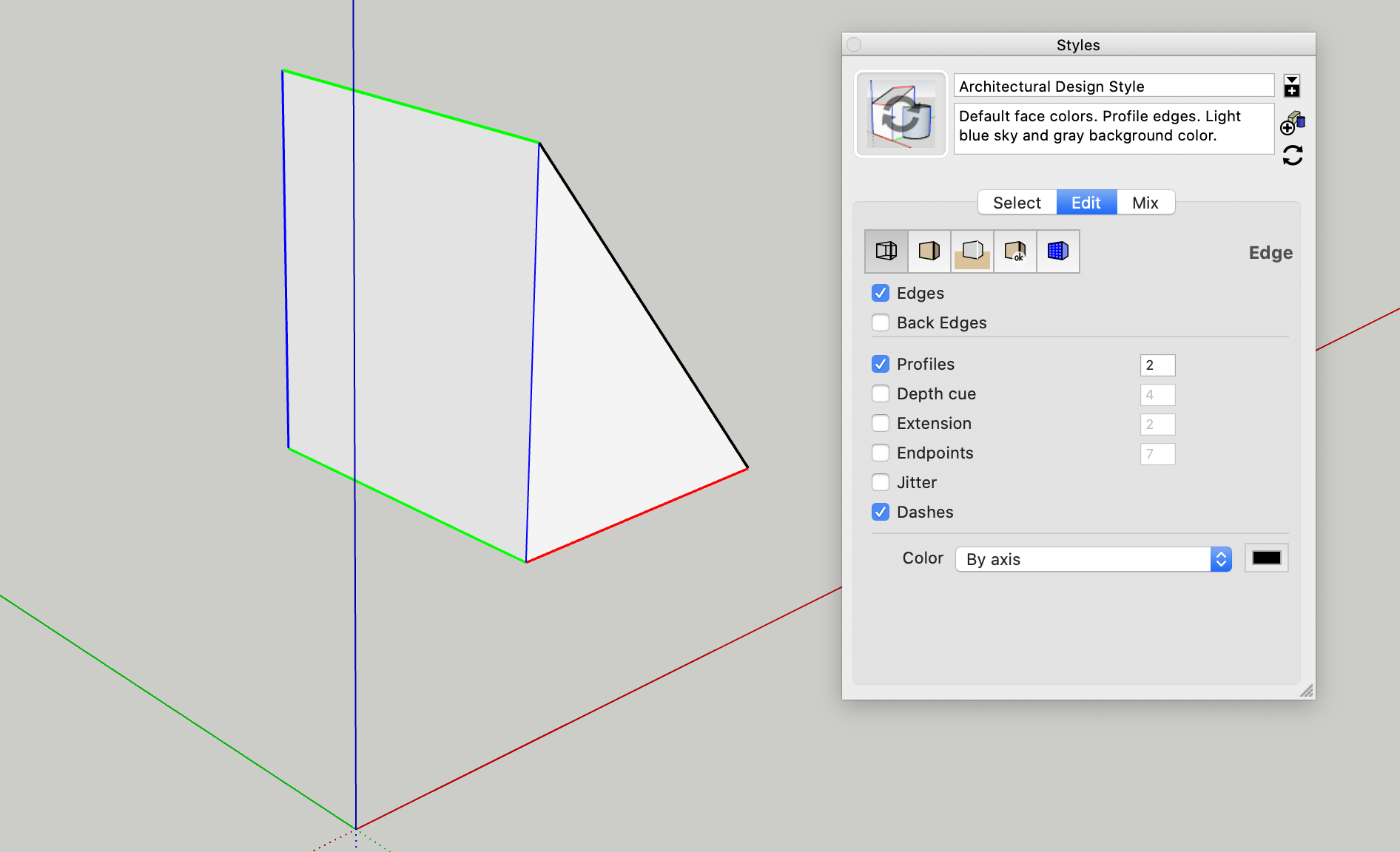Open the Color By axis dropdown

[x=1094, y=559]
